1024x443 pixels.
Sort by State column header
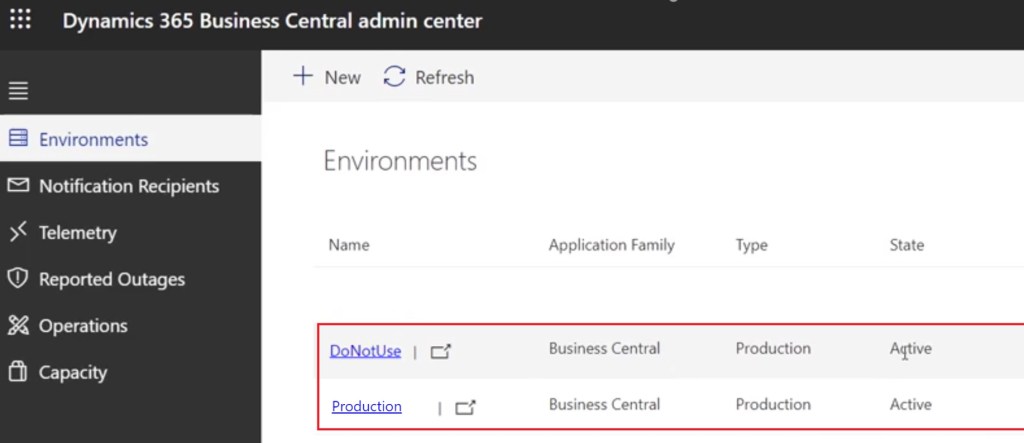pyautogui.click(x=906, y=245)
